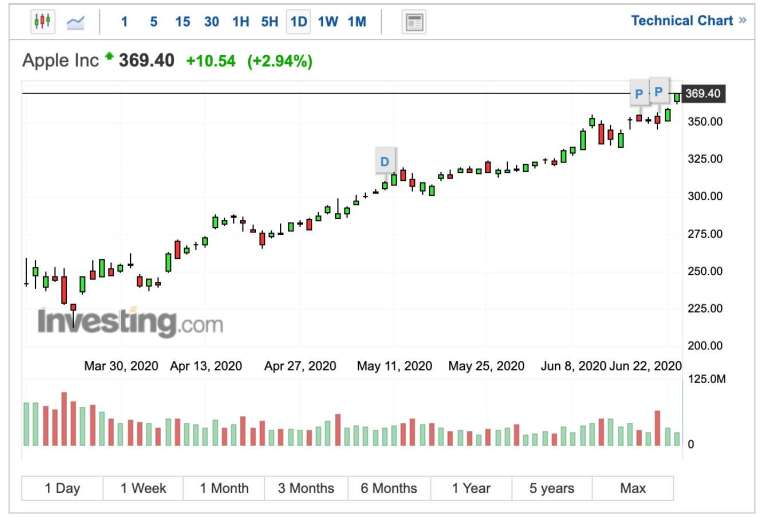Image resolution: width=760 pixels, height=517 pixels.
Task: Open the news panel icon in toolbar
Action: [x=414, y=22]
